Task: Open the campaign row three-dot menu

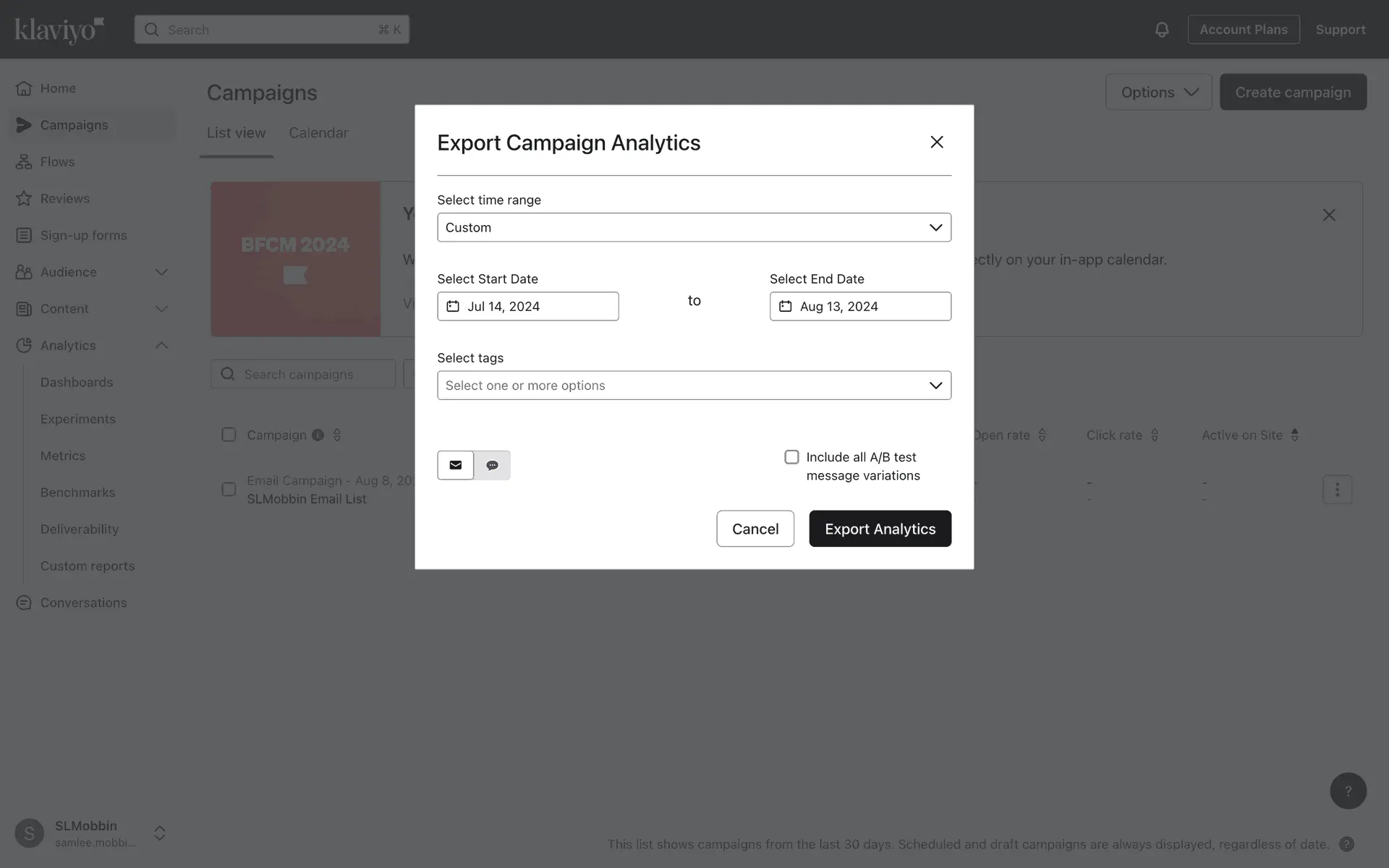Action: pyautogui.click(x=1336, y=490)
